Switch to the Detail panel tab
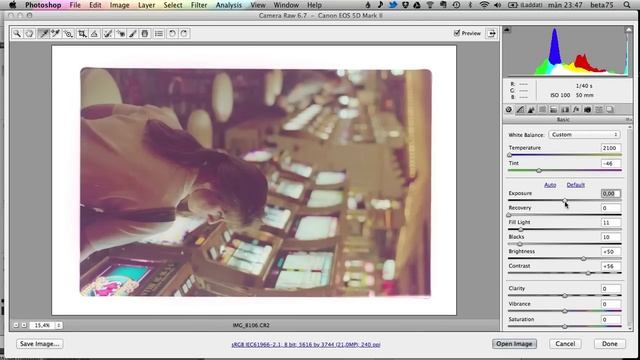Image resolution: width=640 pixels, height=360 pixels. pyautogui.click(x=531, y=109)
